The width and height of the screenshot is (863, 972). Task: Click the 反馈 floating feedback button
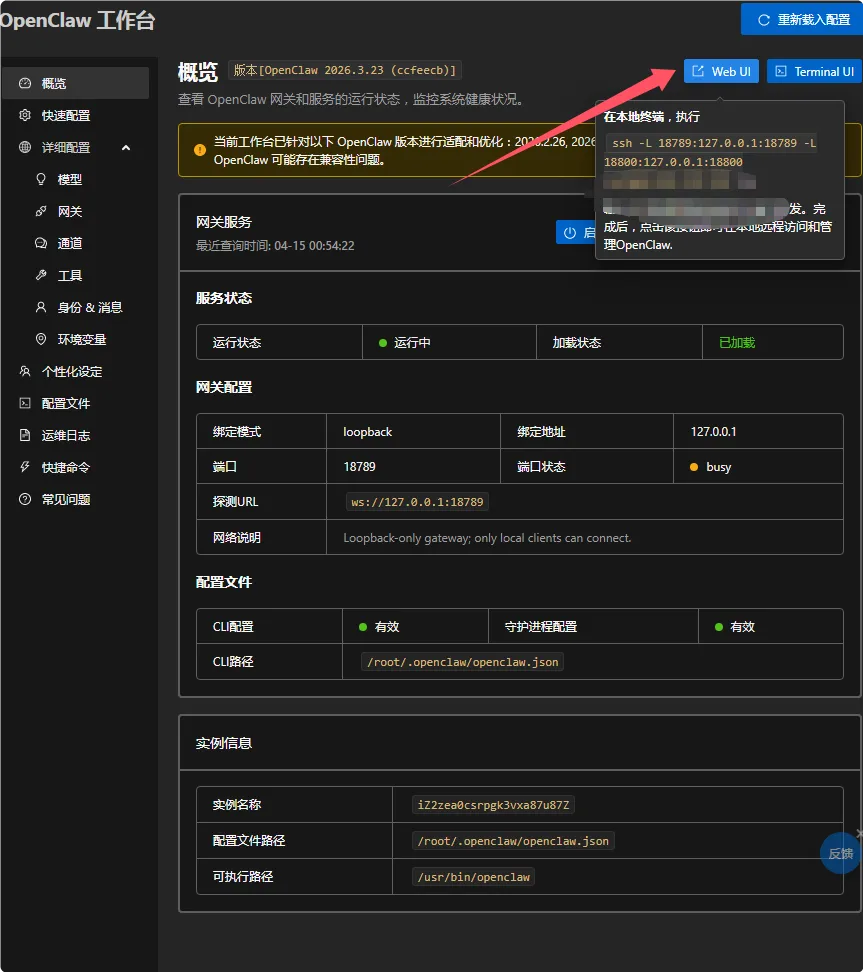pyautogui.click(x=841, y=854)
